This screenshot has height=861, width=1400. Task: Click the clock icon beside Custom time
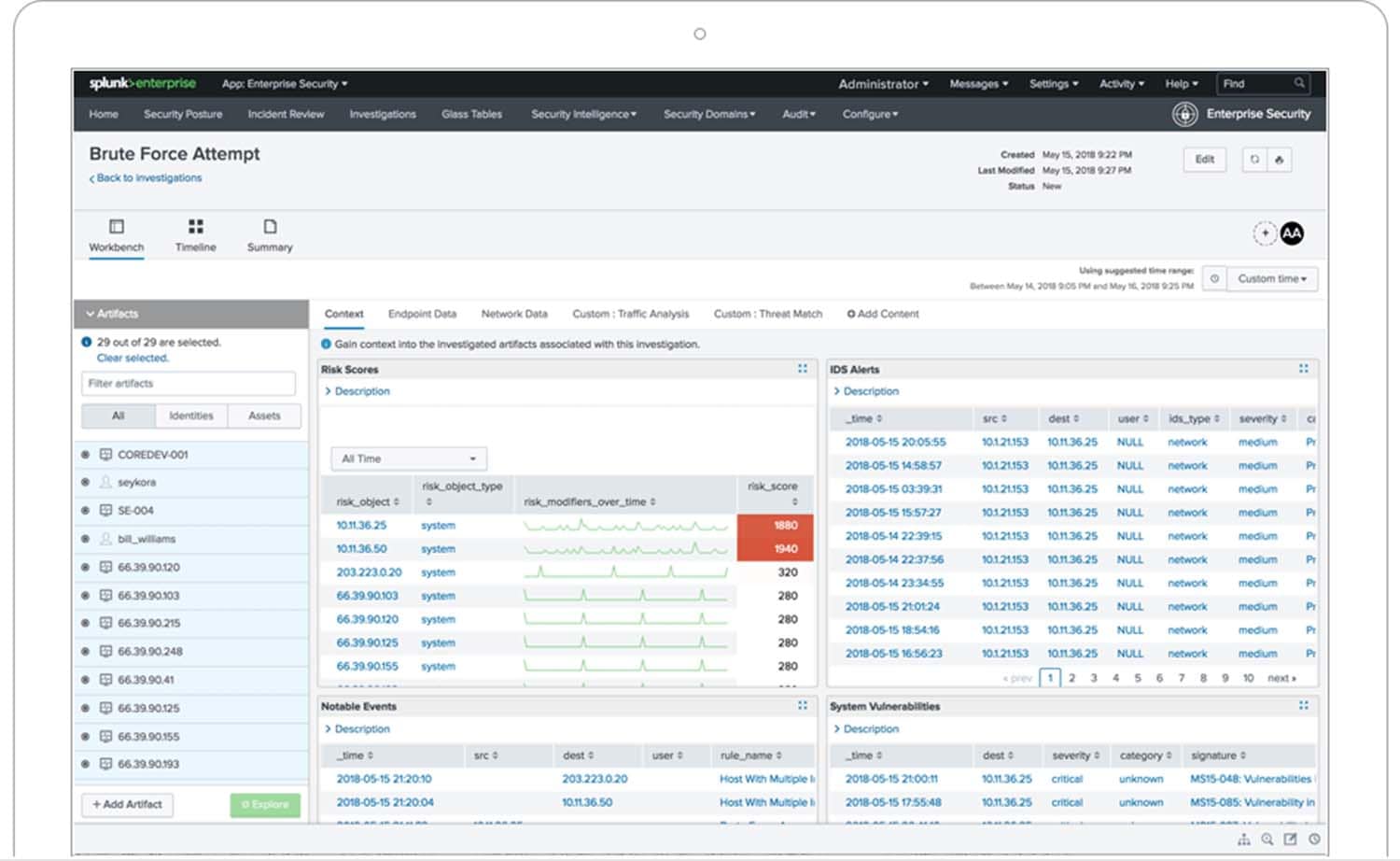pyautogui.click(x=1214, y=278)
